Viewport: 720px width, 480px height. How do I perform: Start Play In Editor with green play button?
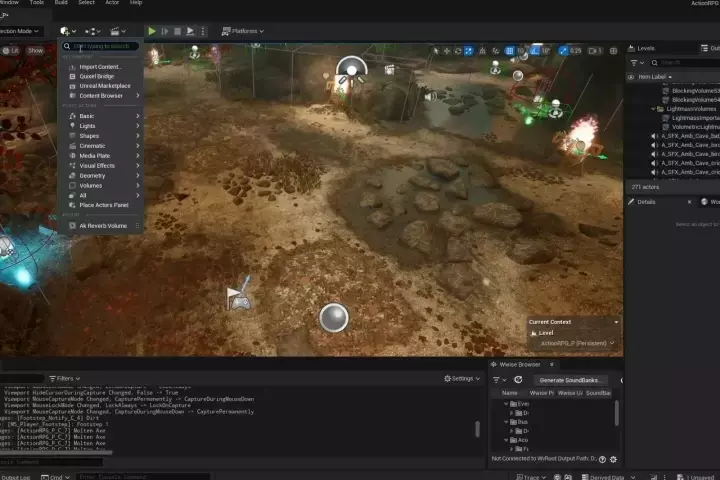coord(152,31)
